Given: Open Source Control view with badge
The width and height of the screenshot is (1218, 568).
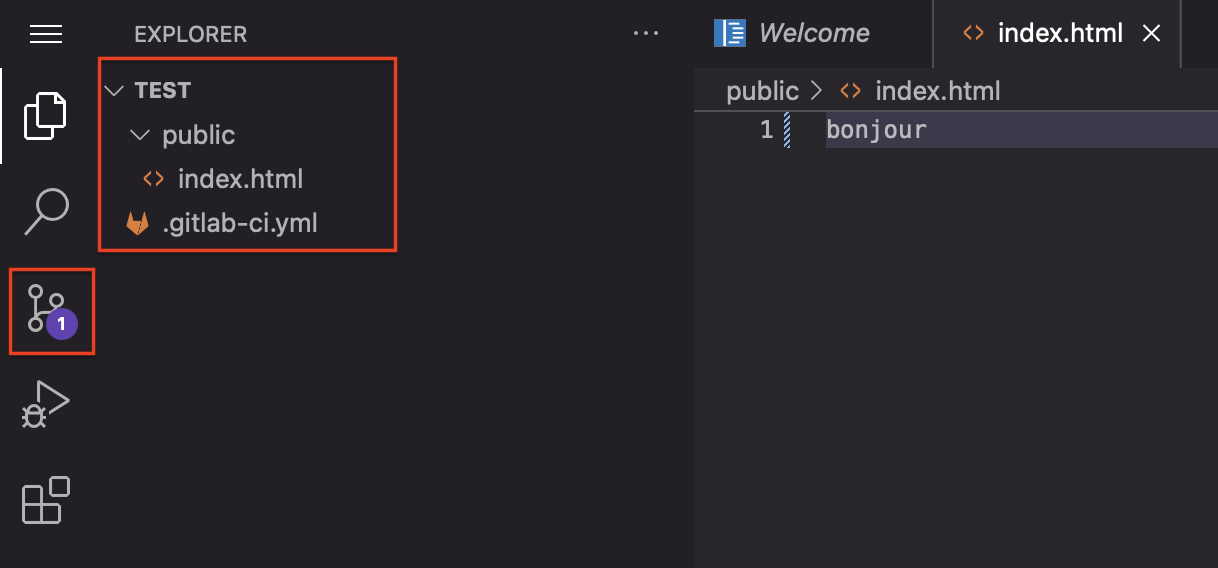Looking at the screenshot, I should [47, 309].
